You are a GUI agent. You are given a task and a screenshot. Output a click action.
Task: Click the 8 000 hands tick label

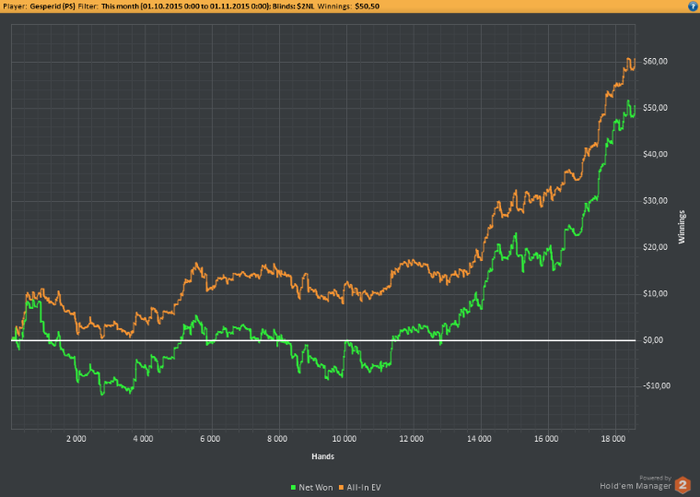click(x=277, y=439)
